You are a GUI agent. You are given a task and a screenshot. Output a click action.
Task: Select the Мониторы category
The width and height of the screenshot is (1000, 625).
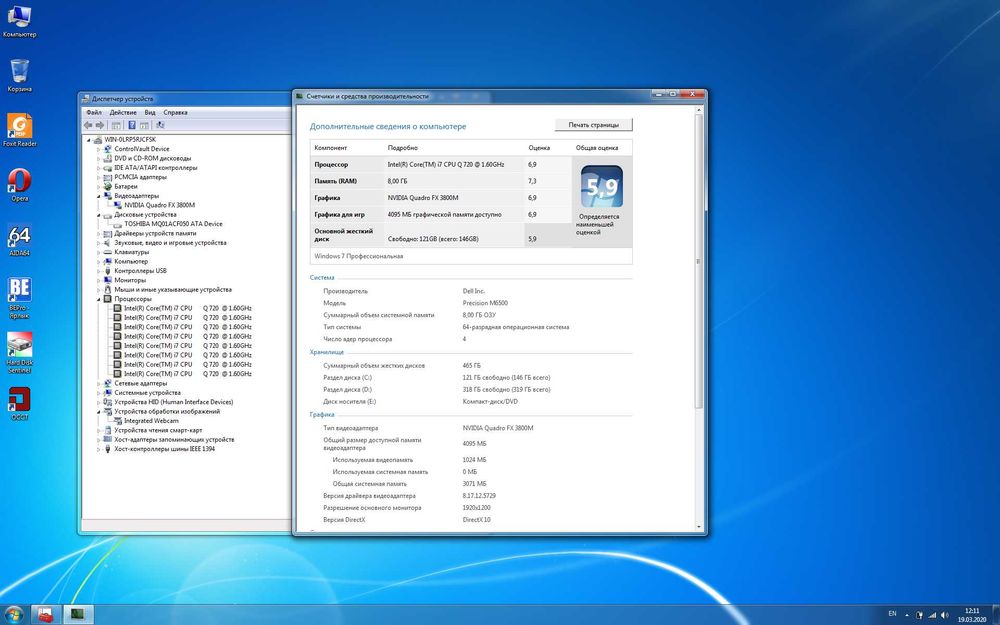click(x=130, y=280)
